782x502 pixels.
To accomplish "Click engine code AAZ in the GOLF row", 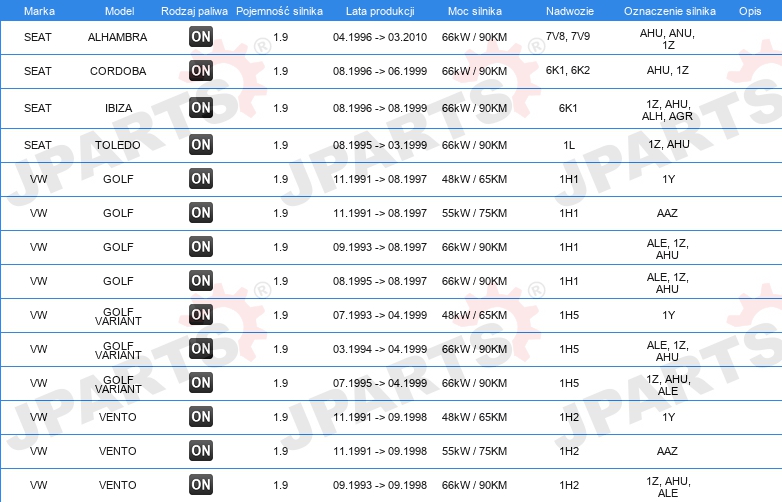I will click(667, 213).
